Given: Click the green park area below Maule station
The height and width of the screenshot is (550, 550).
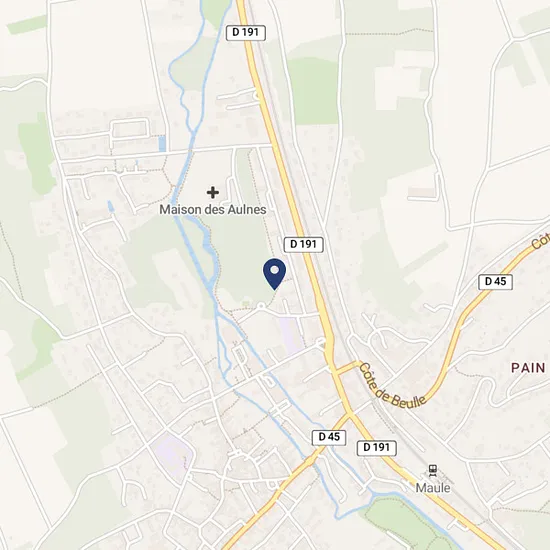Looking at the screenshot, I should click(403, 523).
